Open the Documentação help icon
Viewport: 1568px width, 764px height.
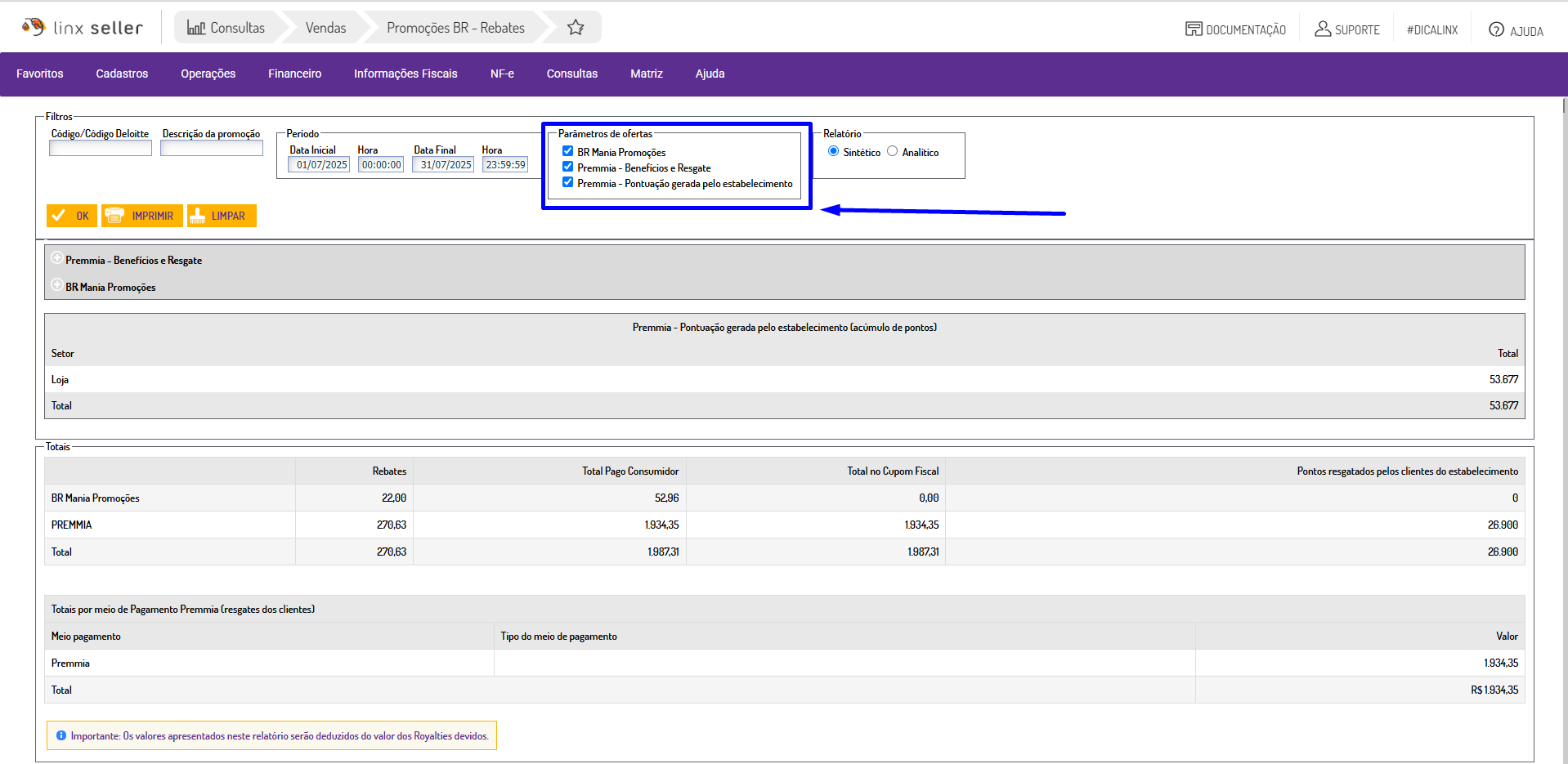(x=1194, y=29)
